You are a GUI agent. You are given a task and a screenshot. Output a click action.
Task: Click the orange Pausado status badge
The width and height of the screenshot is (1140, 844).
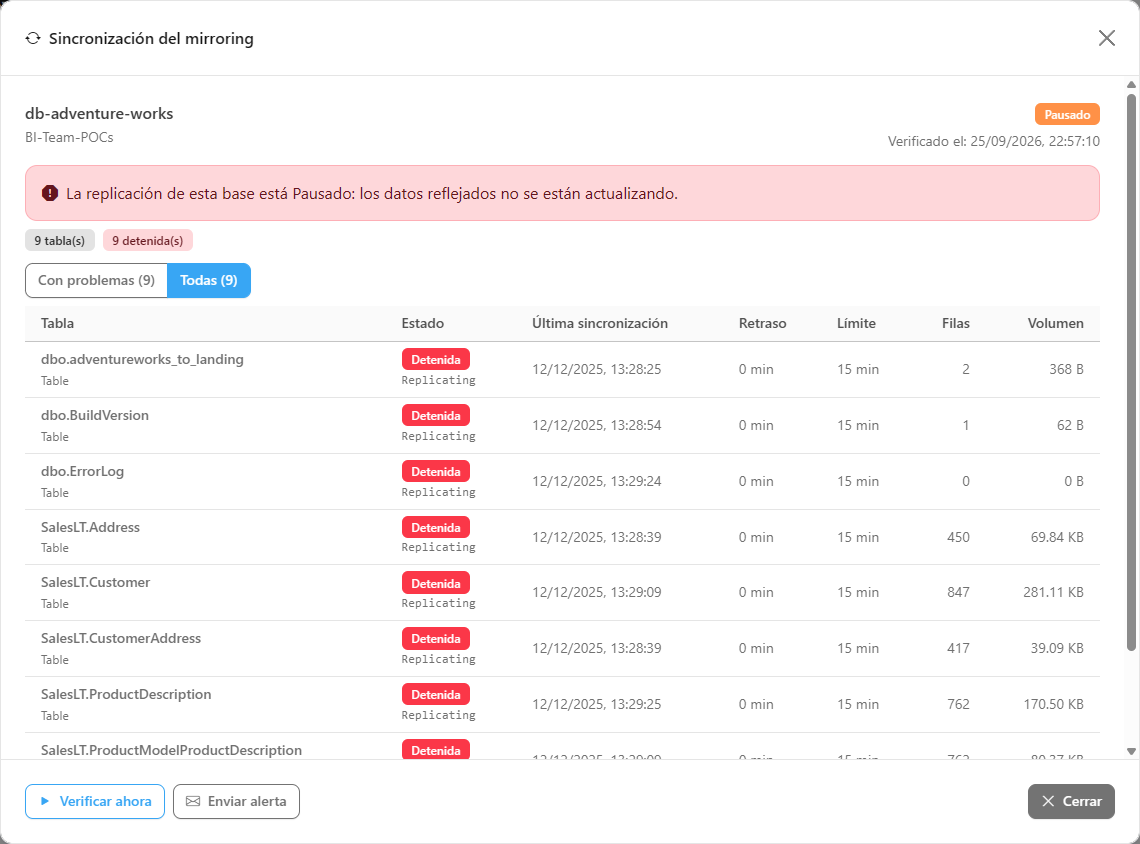click(1067, 114)
